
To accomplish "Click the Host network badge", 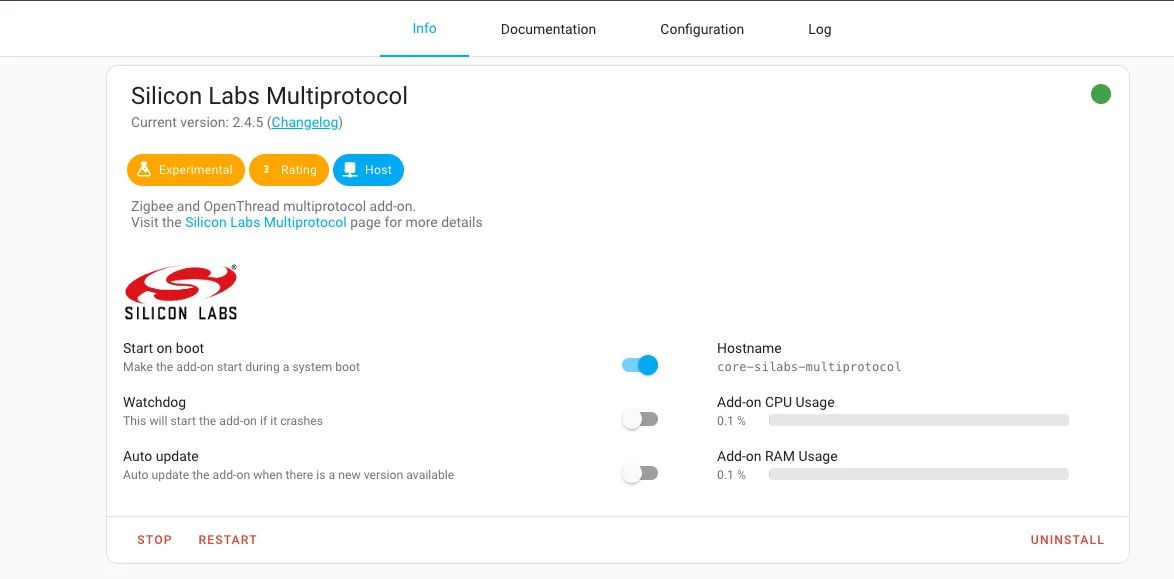I will click(x=368, y=170).
